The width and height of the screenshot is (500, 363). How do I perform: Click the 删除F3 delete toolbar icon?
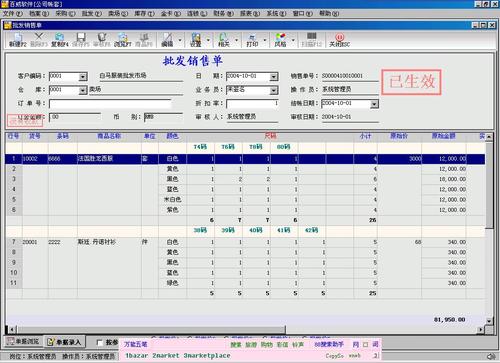[x=39, y=39]
